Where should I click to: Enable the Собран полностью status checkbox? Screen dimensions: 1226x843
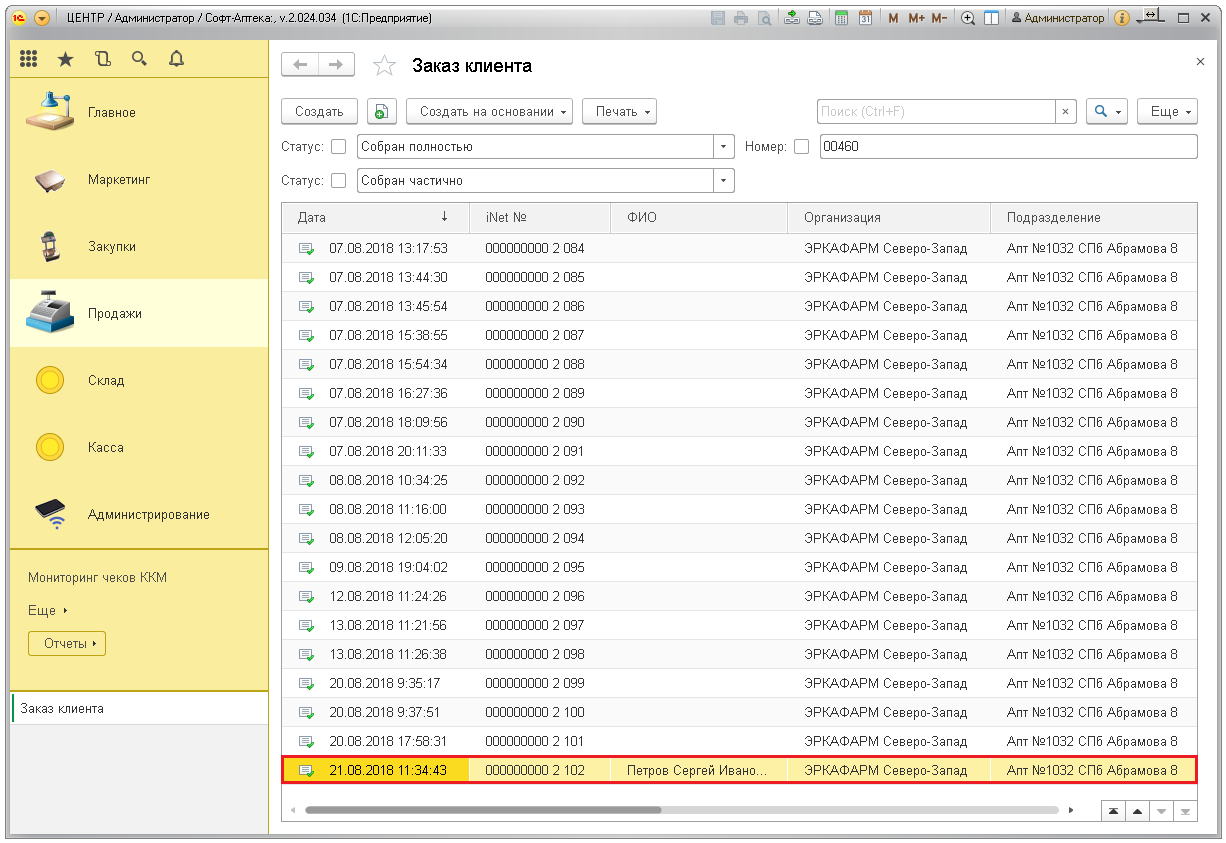(338, 147)
